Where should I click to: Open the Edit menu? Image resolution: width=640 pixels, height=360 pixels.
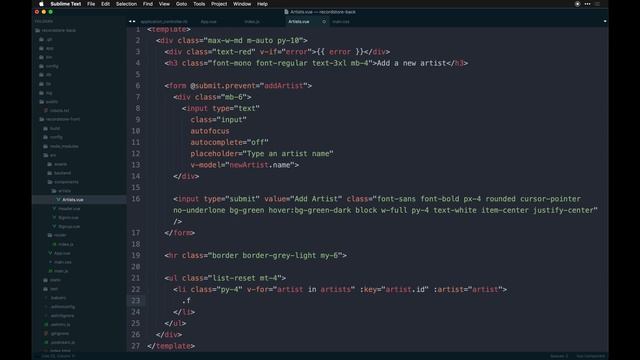pyautogui.click(x=105, y=4)
